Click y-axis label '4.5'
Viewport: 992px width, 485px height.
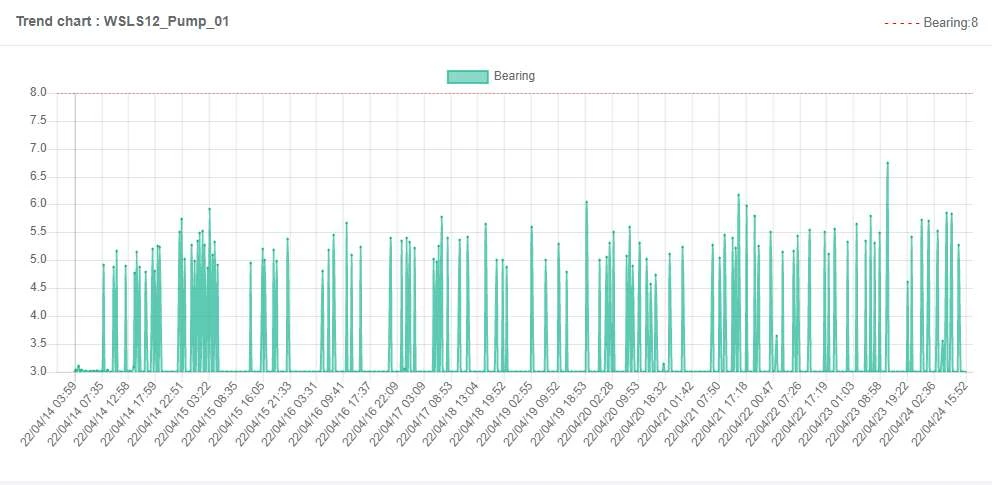(x=38, y=288)
